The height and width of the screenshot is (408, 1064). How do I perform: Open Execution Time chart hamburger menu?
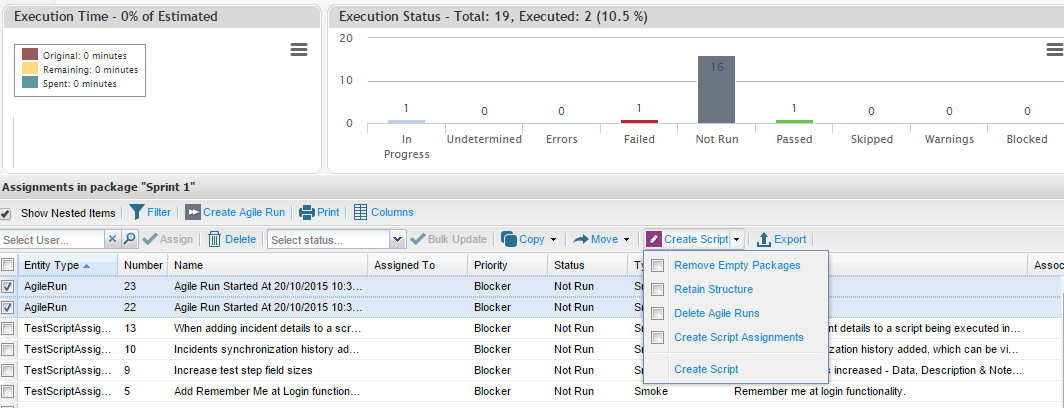tap(298, 50)
